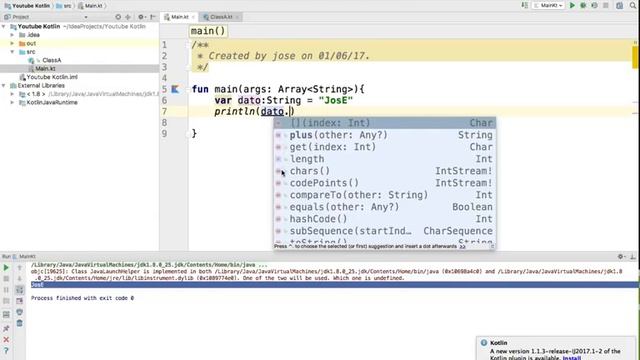640x360 pixels.
Task: Start debugging with the top bug icon
Action: [583, 5]
